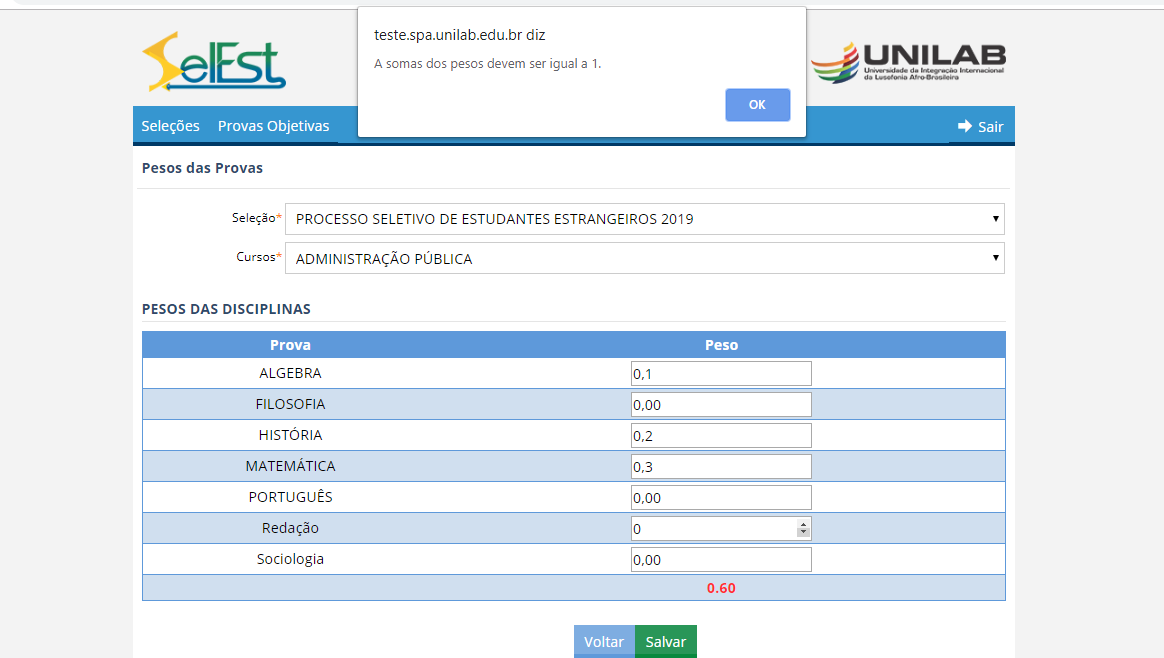Open the Provas Objetivas menu

[x=273, y=126]
